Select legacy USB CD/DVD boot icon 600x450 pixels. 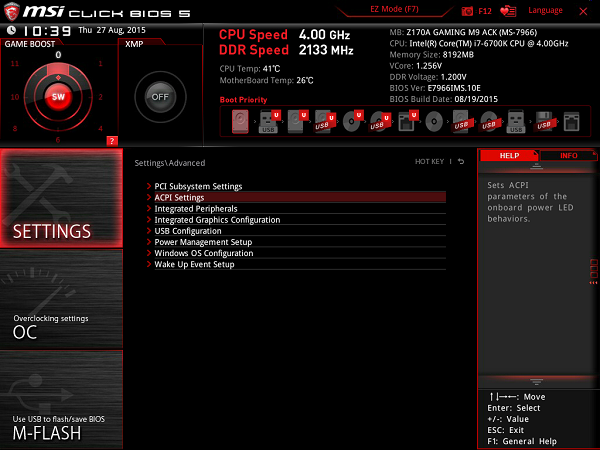[x=489, y=122]
